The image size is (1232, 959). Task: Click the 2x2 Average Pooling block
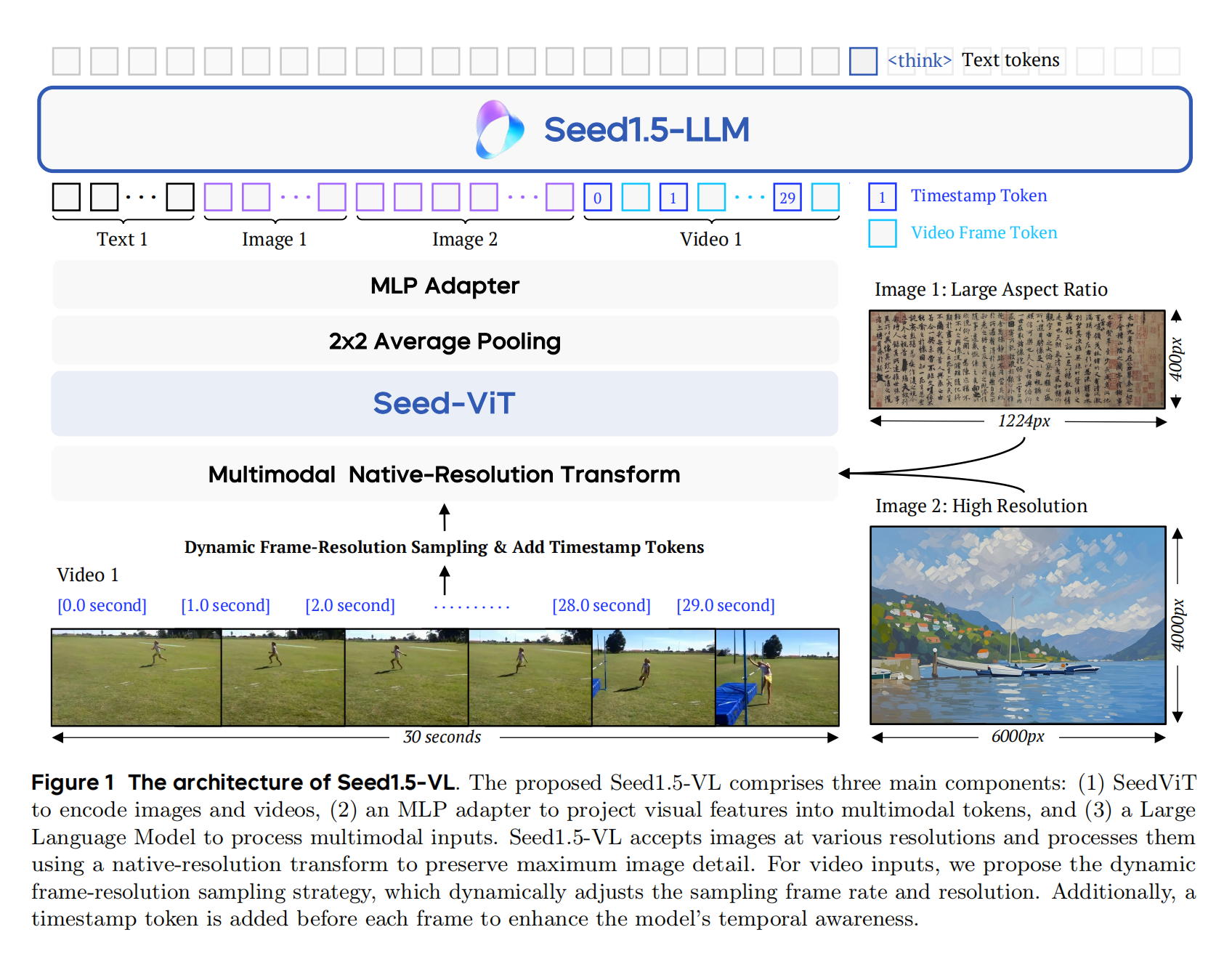pyautogui.click(x=445, y=341)
